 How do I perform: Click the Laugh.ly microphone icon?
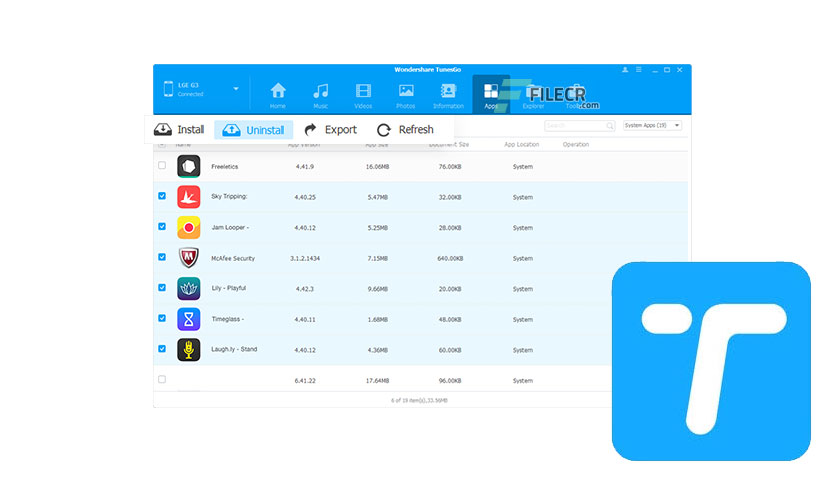[x=189, y=350]
